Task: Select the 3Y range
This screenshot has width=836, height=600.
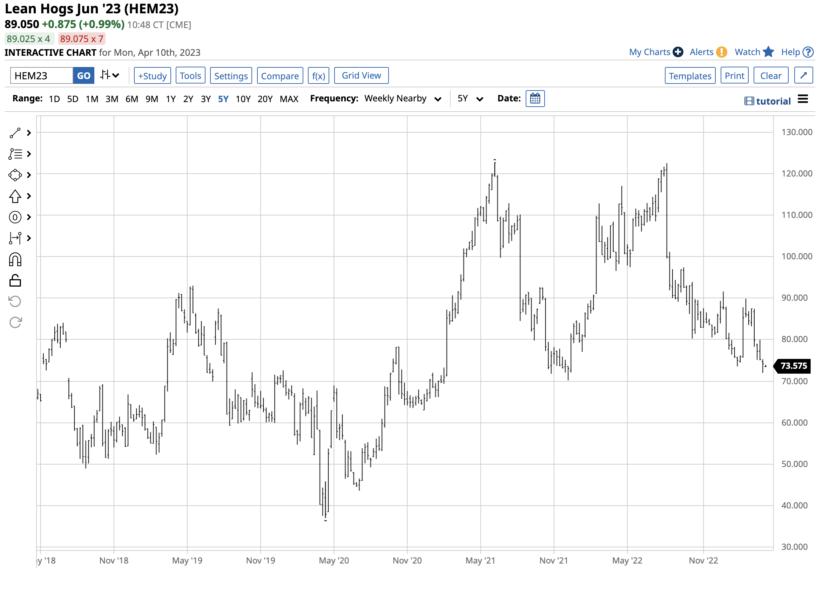Action: pos(206,99)
